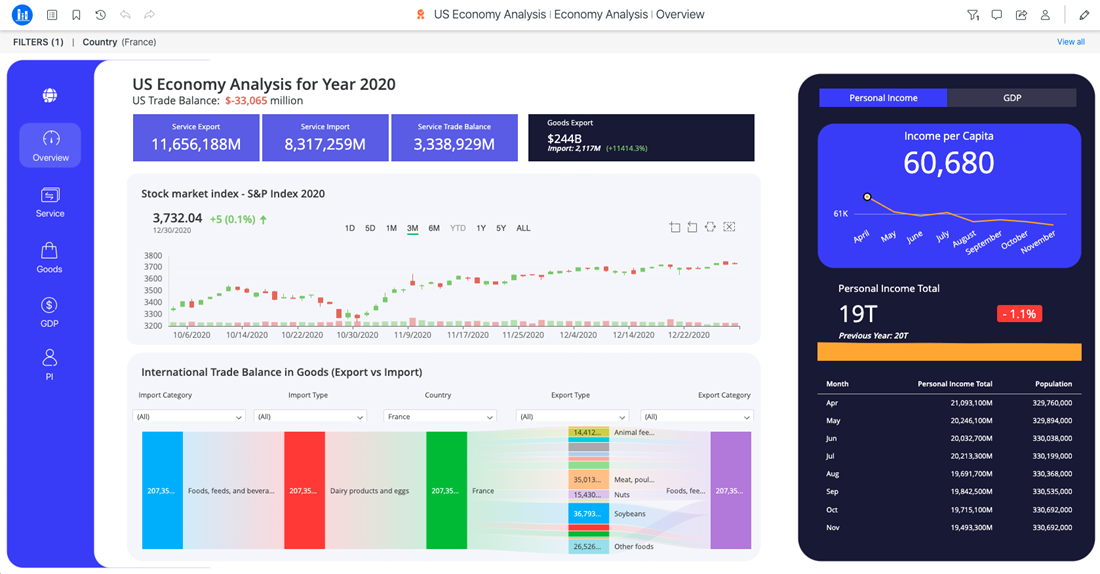Open the Import Category (All) dropdown
Screen dimensions: 1100x574
pyautogui.click(x=189, y=416)
